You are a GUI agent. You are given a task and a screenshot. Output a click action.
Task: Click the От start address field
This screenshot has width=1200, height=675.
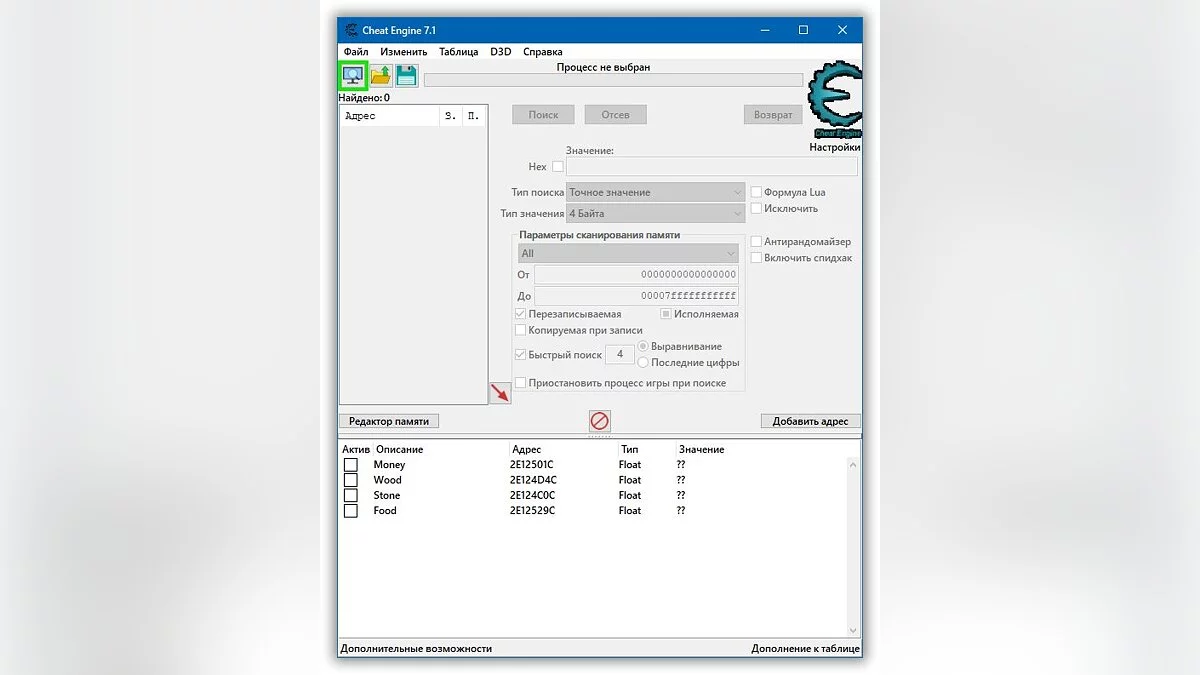[637, 275]
